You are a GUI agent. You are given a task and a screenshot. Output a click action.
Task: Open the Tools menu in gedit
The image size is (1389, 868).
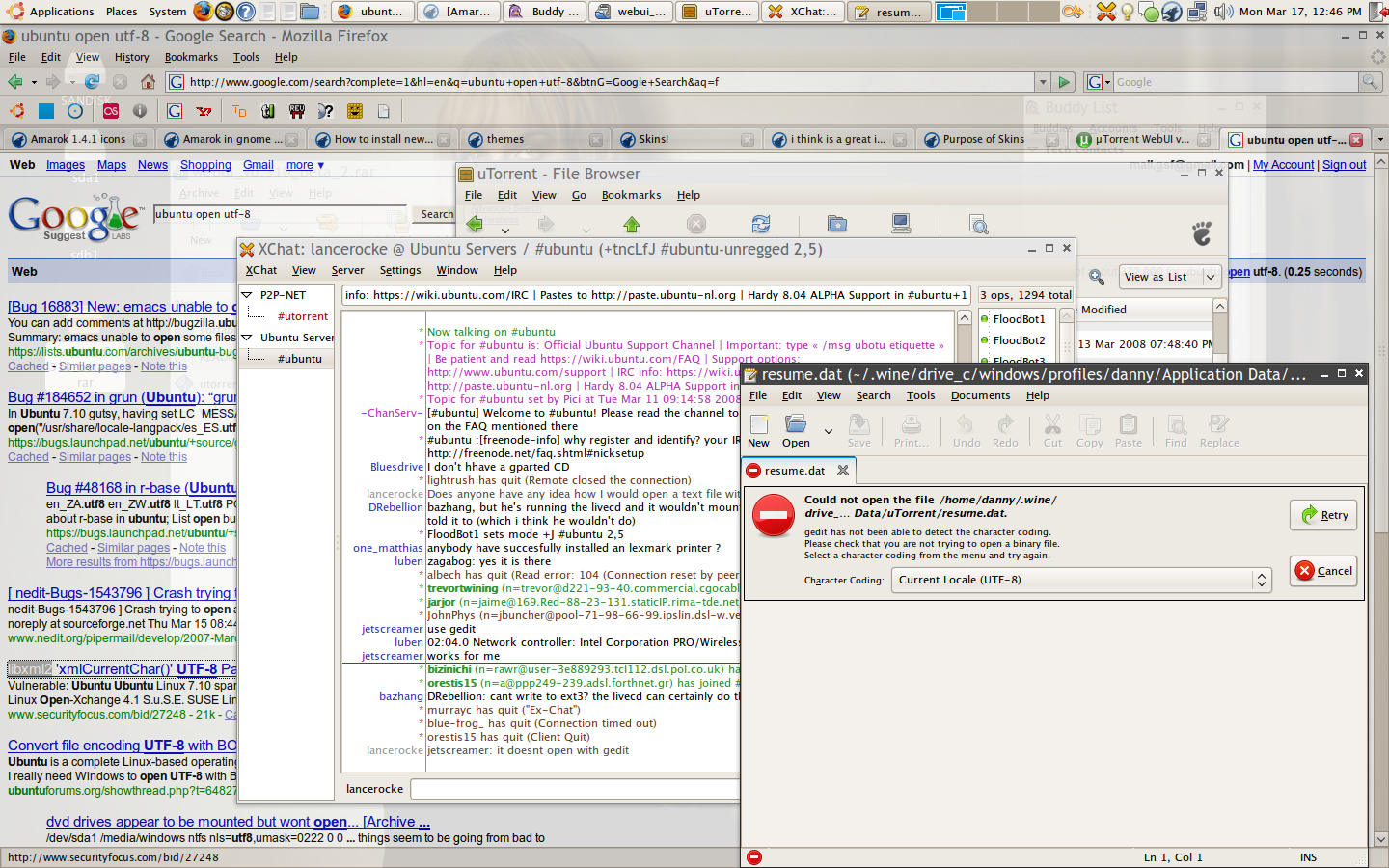920,395
